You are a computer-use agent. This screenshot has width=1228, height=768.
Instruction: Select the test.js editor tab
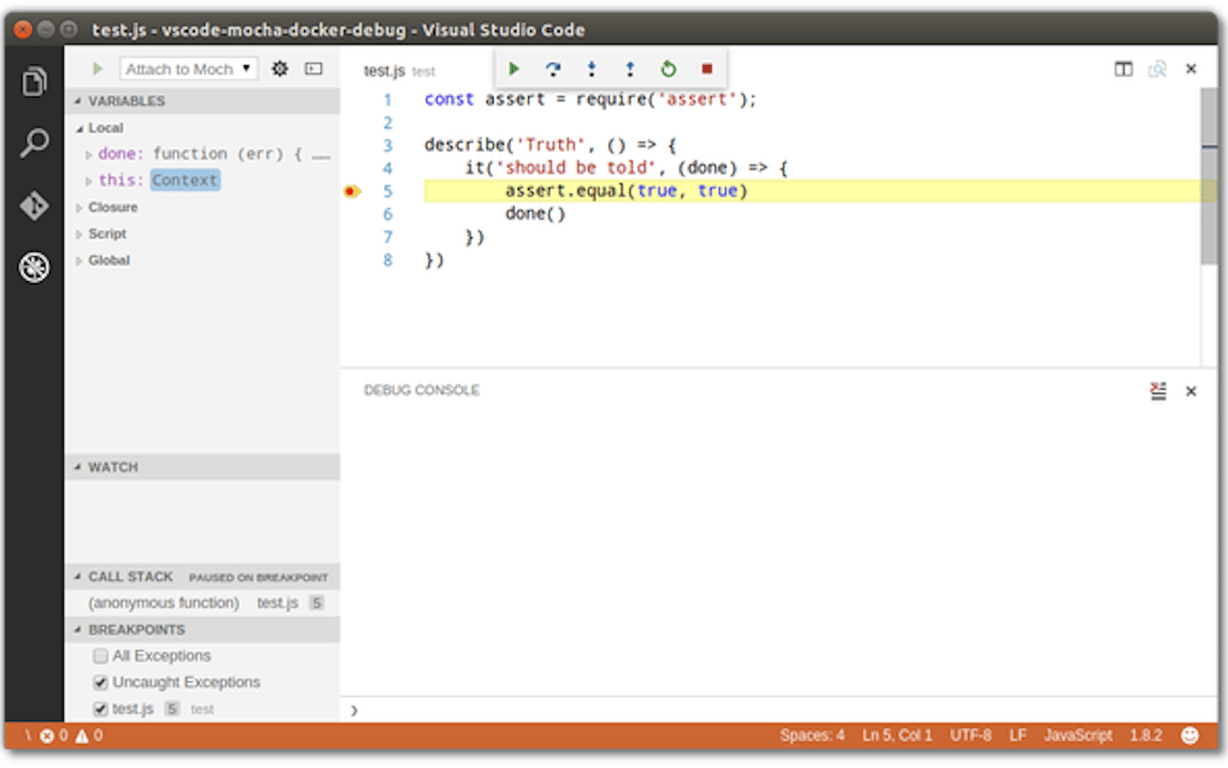tap(383, 70)
